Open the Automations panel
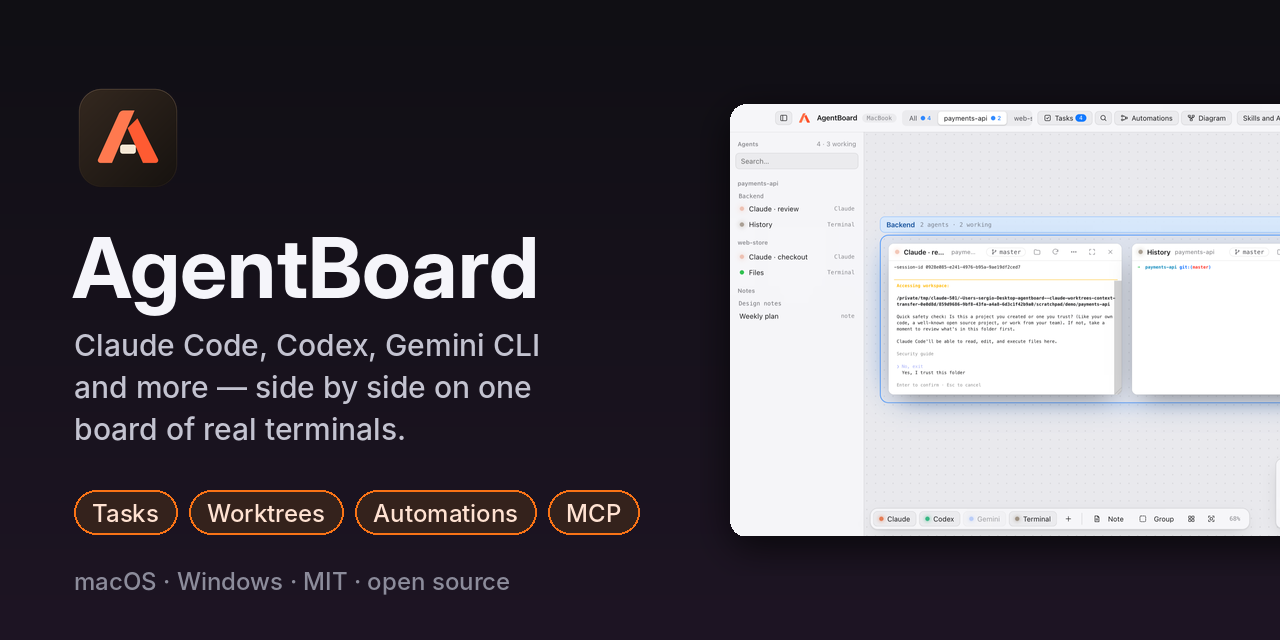1280x640 pixels. pyautogui.click(x=1146, y=118)
